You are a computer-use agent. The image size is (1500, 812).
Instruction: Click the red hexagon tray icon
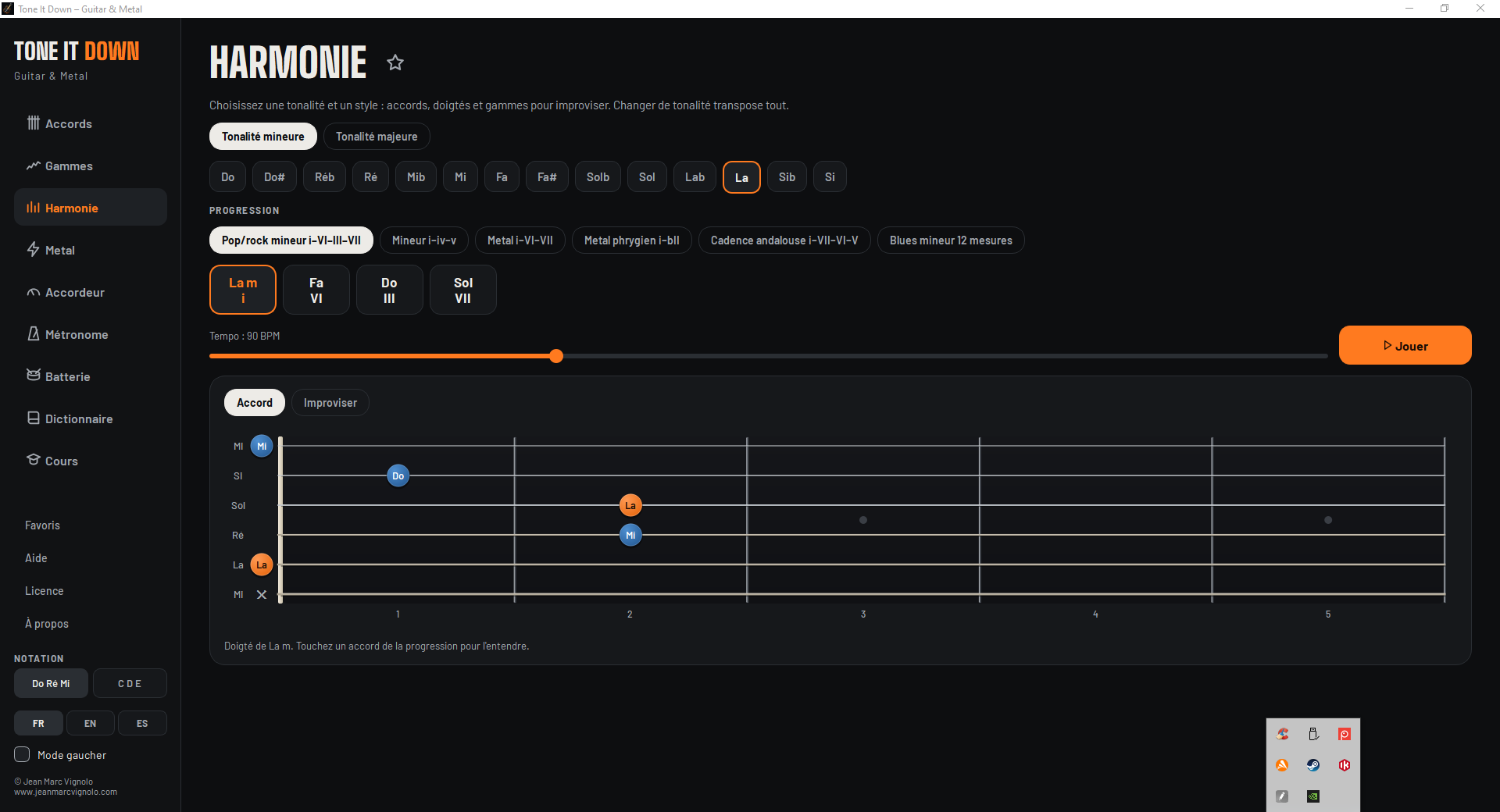(1345, 765)
